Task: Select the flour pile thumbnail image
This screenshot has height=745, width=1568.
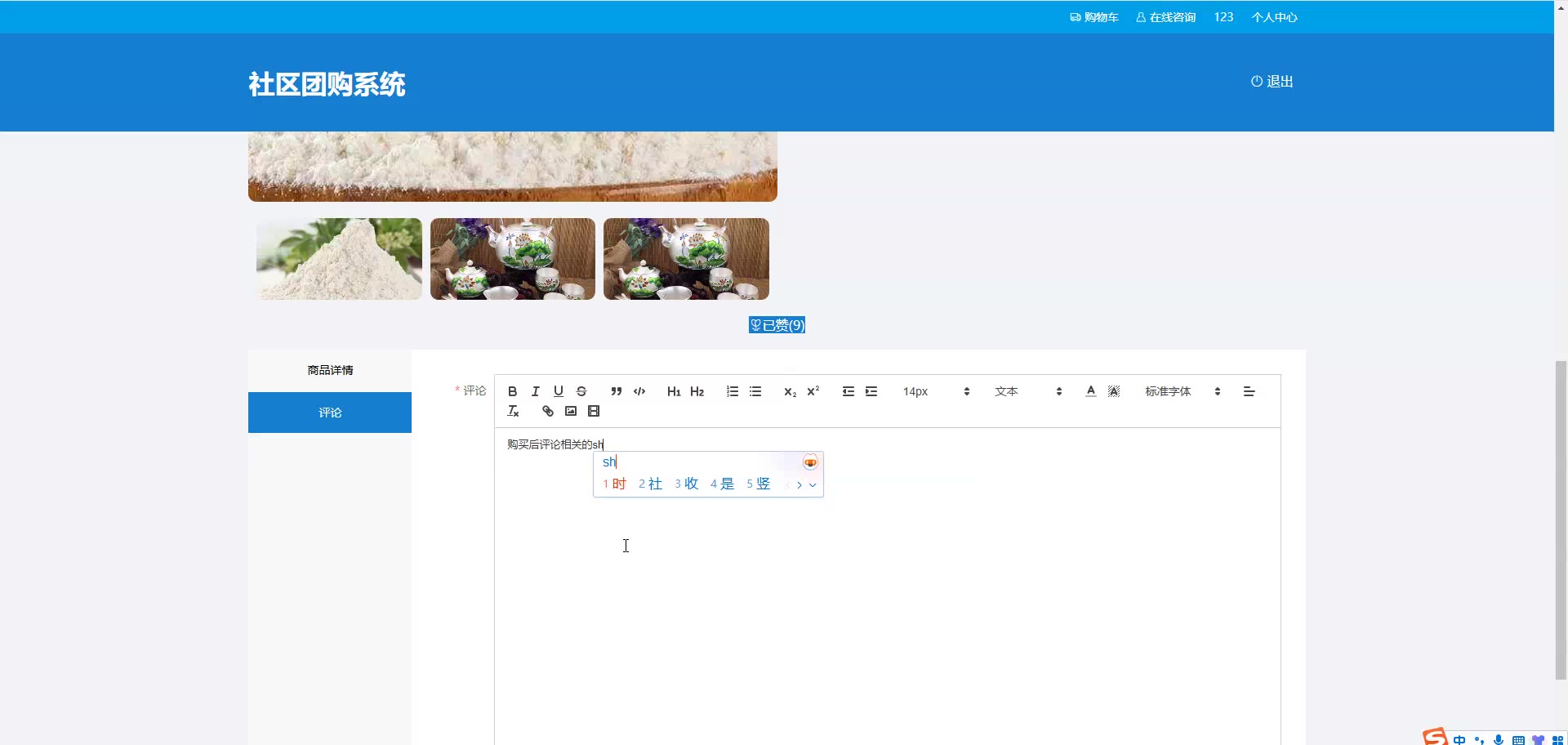Action: [x=339, y=259]
